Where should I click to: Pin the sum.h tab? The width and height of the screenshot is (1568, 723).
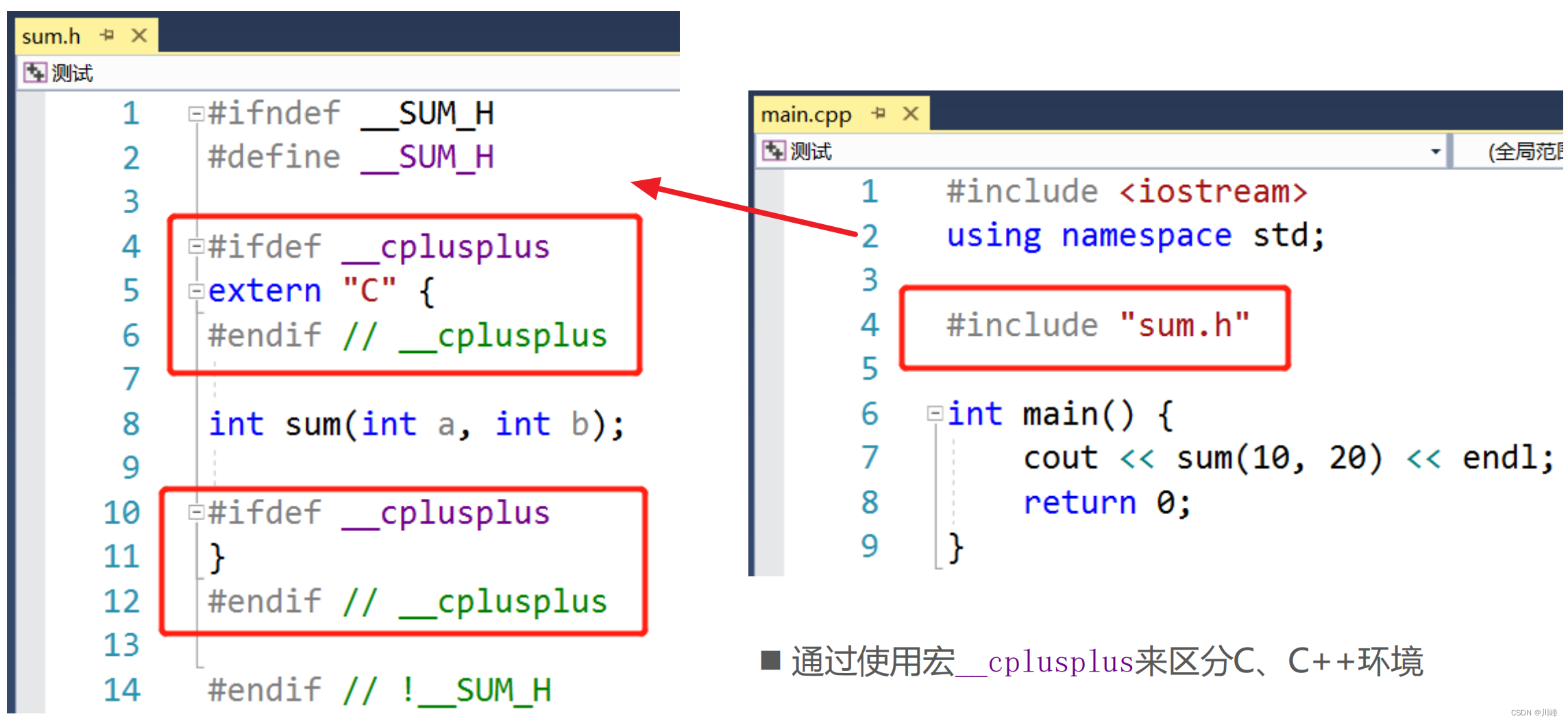107,34
